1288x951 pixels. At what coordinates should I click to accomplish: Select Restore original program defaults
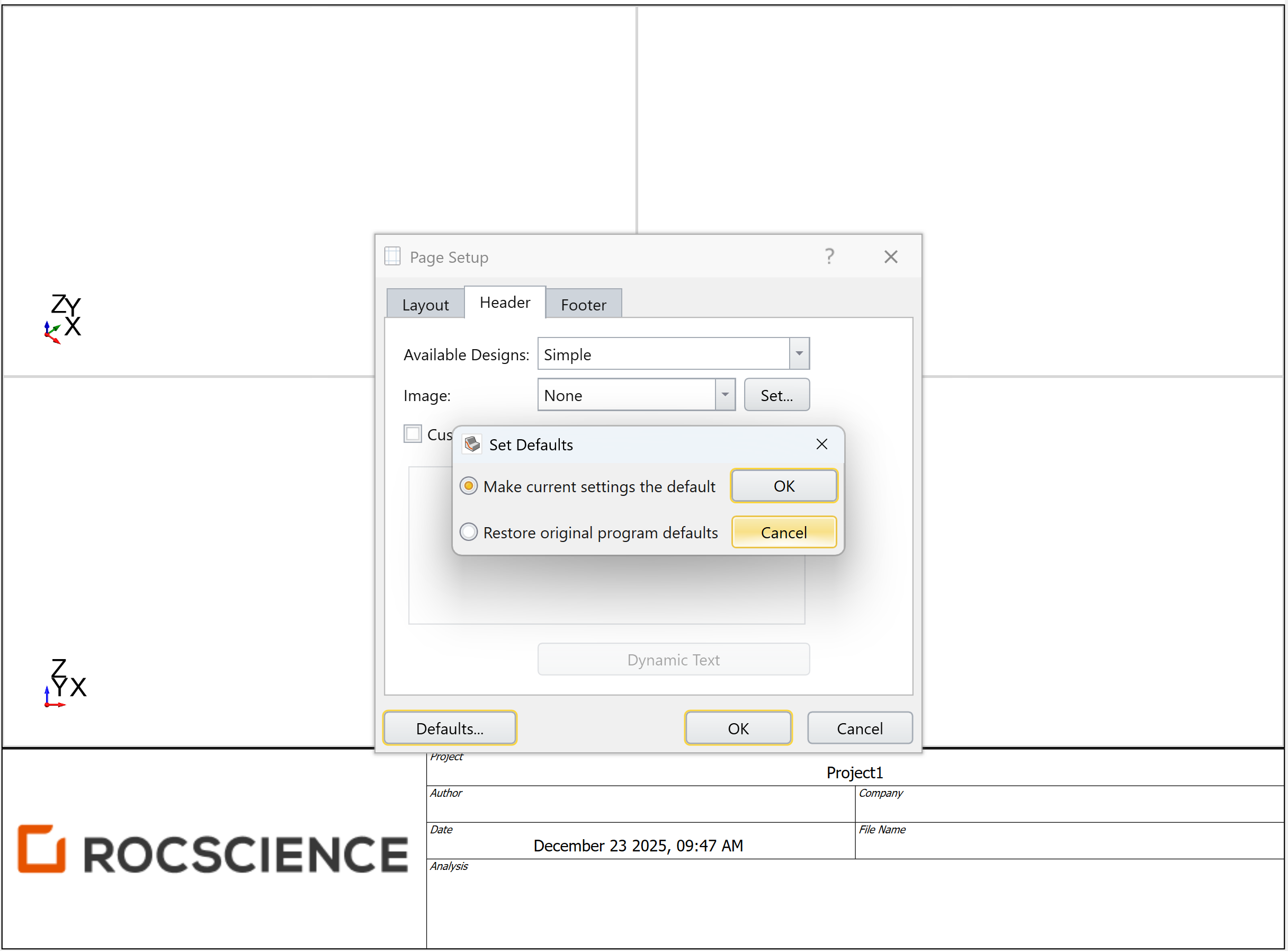469,532
